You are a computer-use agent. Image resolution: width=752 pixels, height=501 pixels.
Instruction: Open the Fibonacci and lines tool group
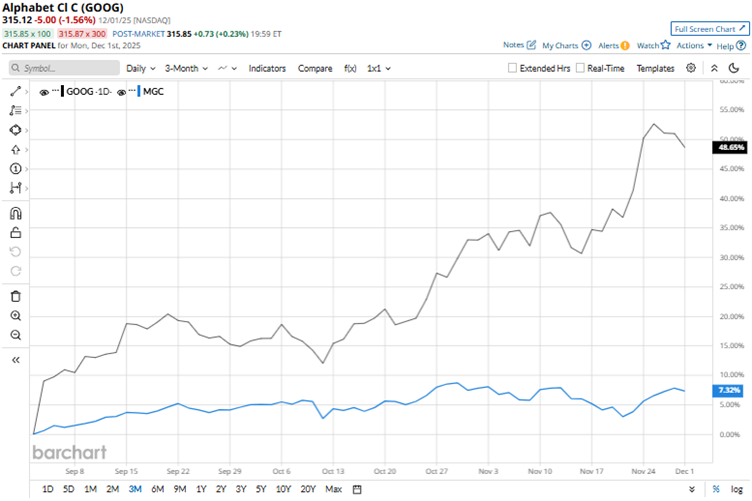15,111
